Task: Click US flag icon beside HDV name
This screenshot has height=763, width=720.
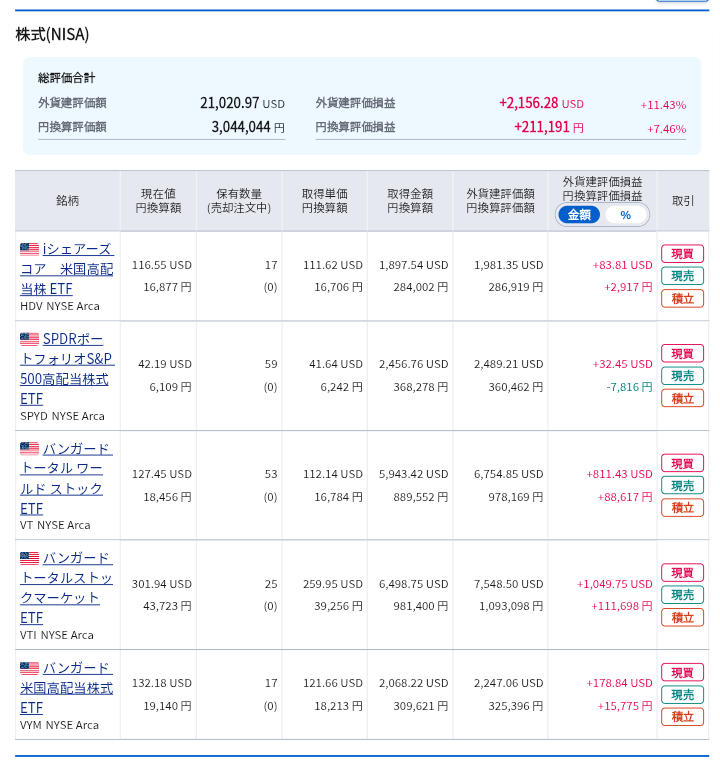Action: click(29, 249)
